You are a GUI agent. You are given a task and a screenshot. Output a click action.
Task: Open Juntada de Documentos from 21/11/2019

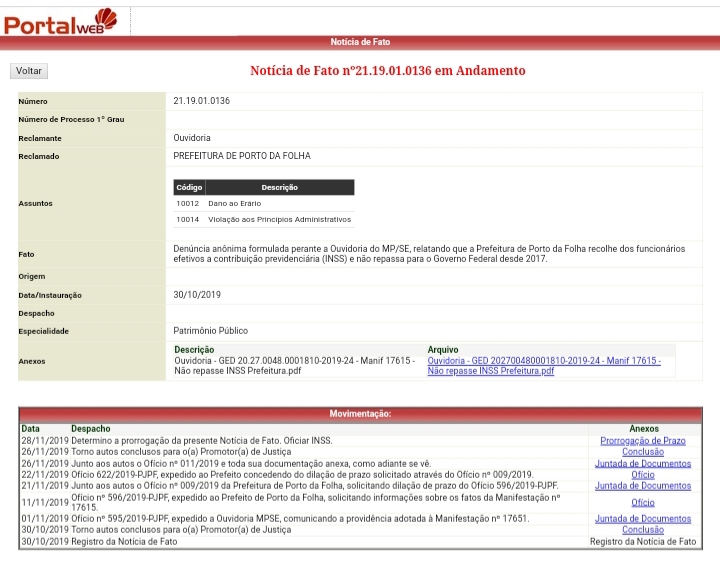(642, 486)
